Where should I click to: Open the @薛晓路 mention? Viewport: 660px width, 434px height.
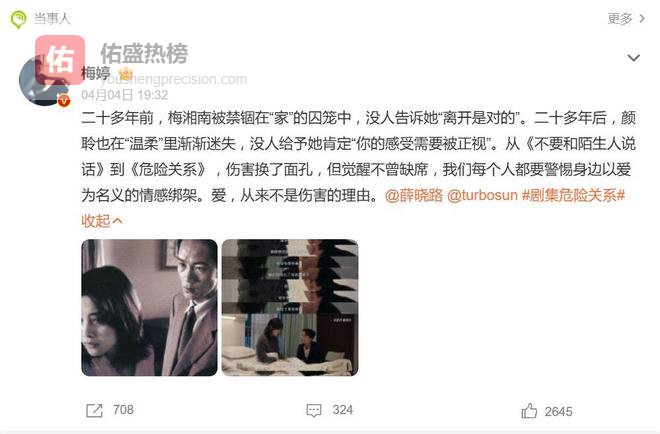[414, 195]
